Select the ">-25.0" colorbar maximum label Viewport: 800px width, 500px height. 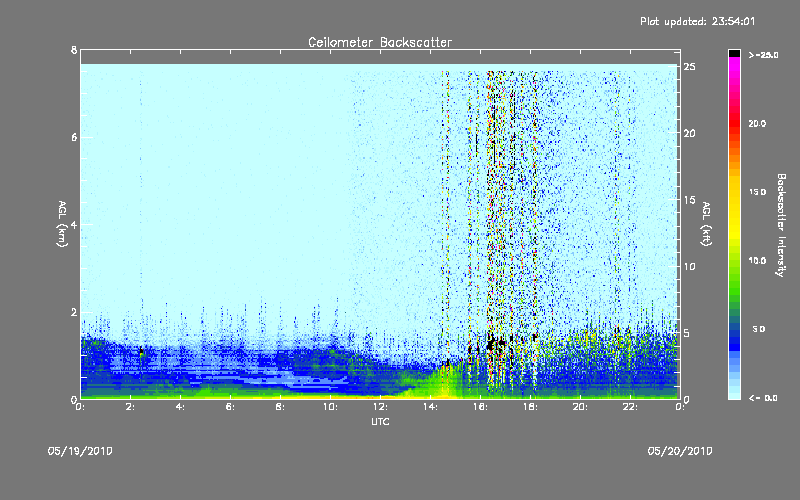(x=763, y=55)
